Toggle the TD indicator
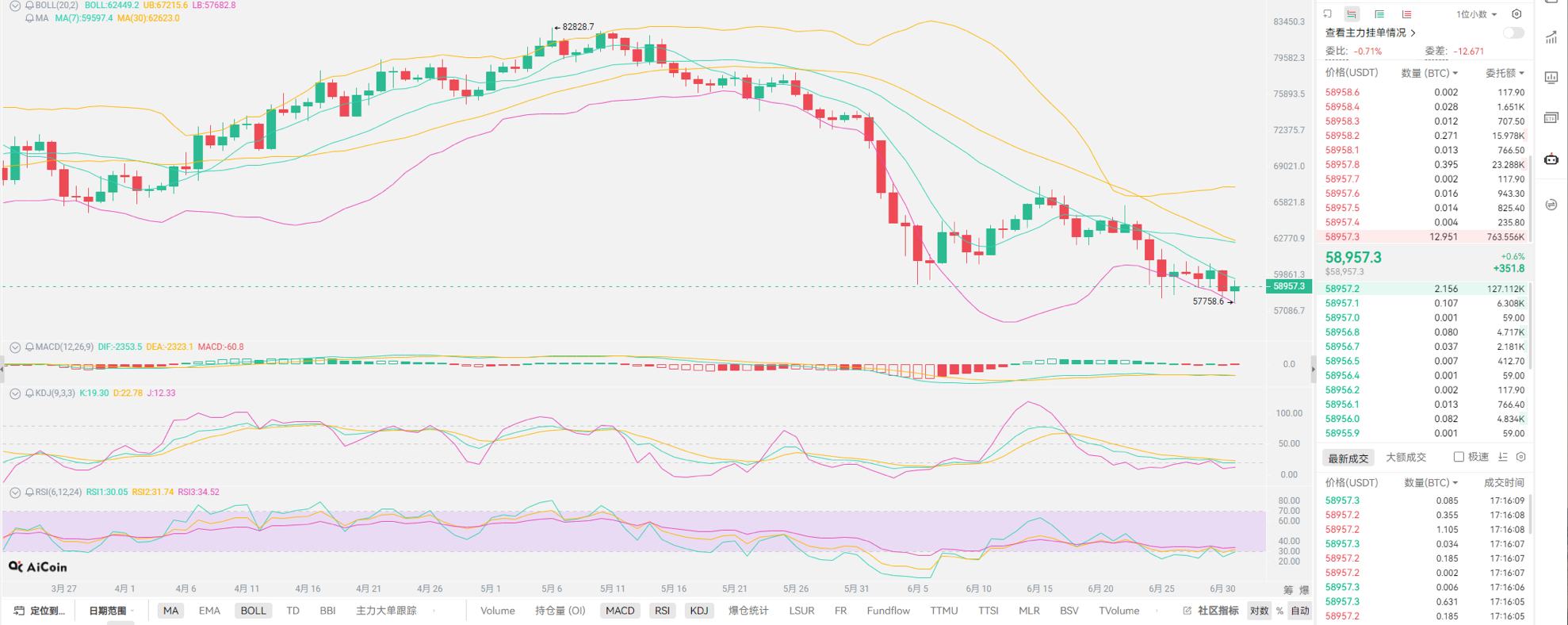1568x625 pixels. pos(293,611)
